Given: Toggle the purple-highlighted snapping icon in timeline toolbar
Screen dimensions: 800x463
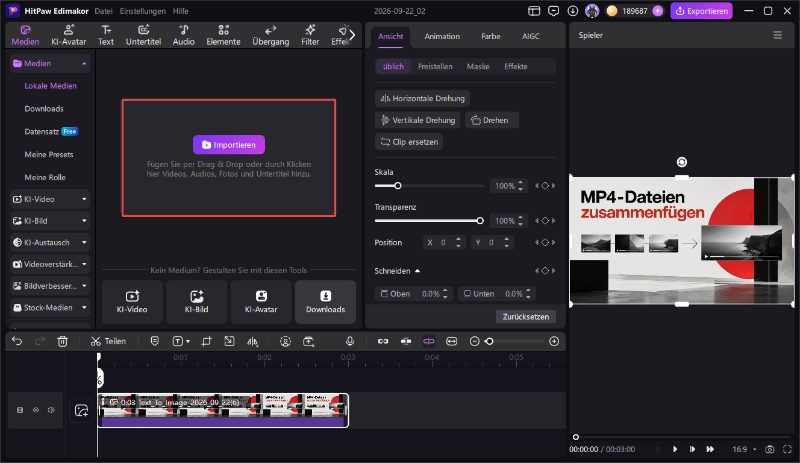Looking at the screenshot, I should [429, 341].
